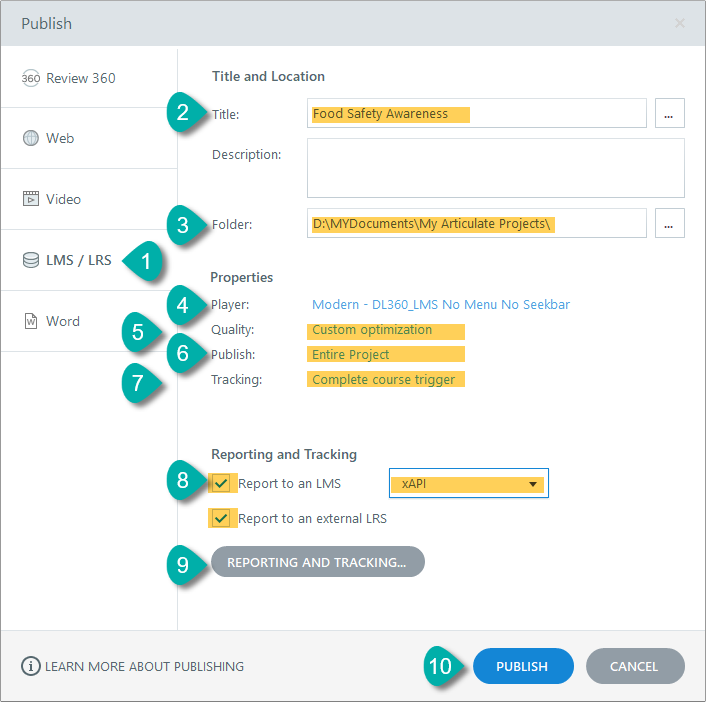Click the Publish button

[x=523, y=666]
